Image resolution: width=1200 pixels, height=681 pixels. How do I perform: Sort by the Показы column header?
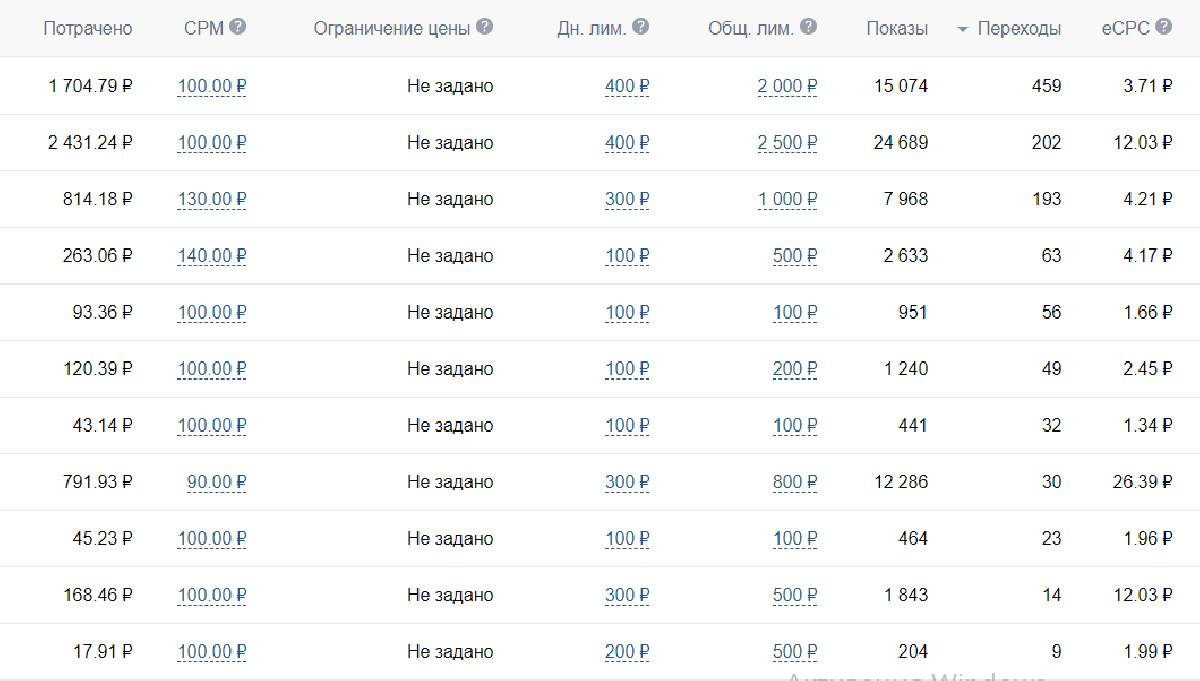coord(897,29)
